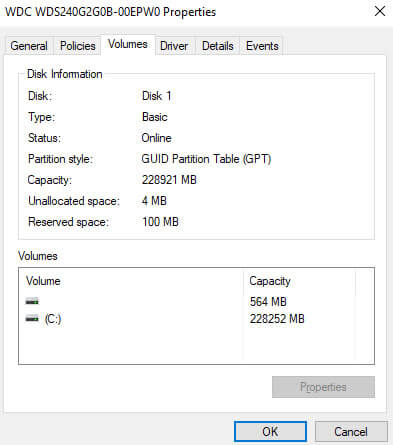Click the Cancel button
Screen dimensions: 393x445
pos(351,432)
